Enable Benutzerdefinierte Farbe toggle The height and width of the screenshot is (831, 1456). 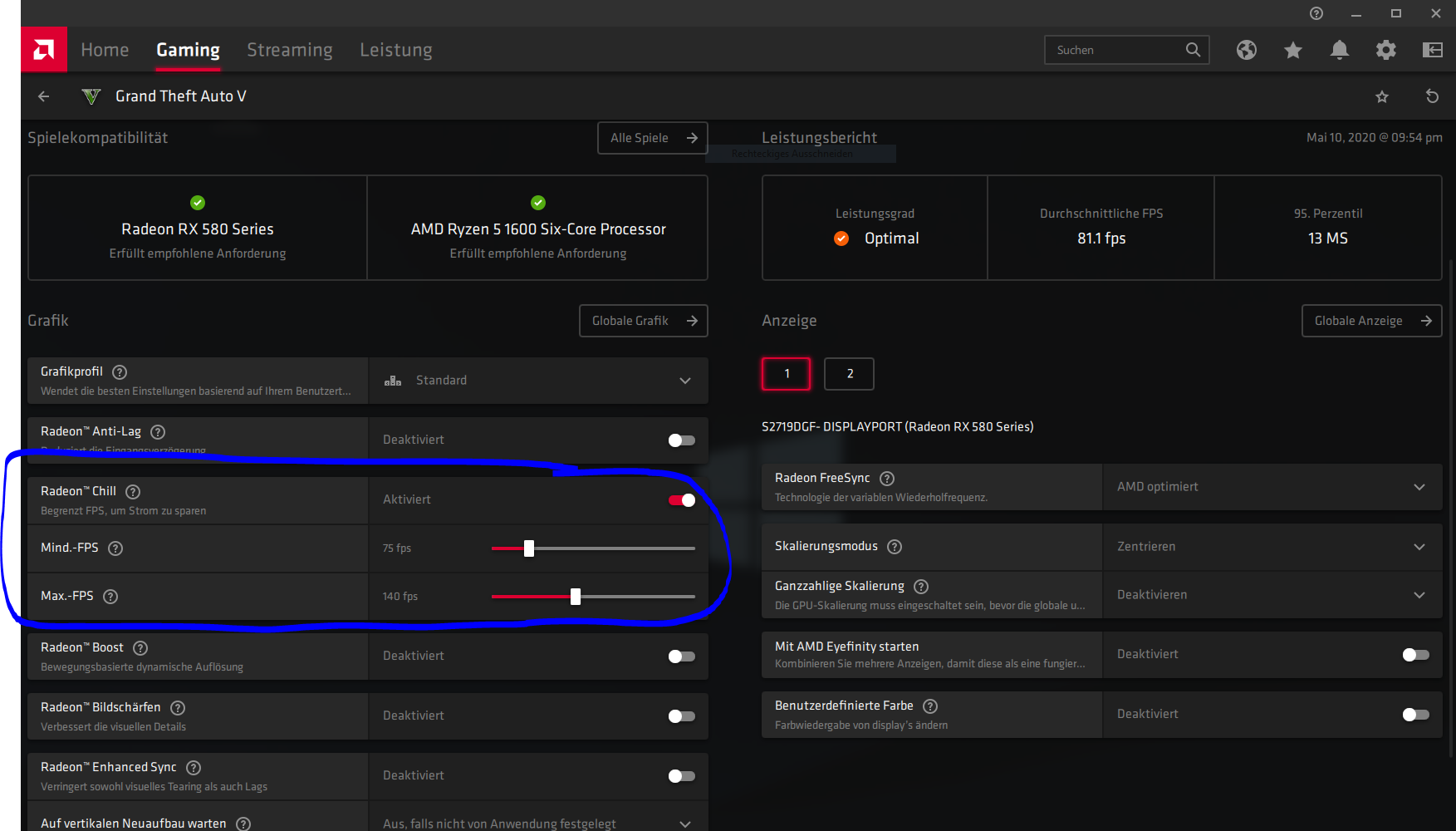tap(1416, 715)
